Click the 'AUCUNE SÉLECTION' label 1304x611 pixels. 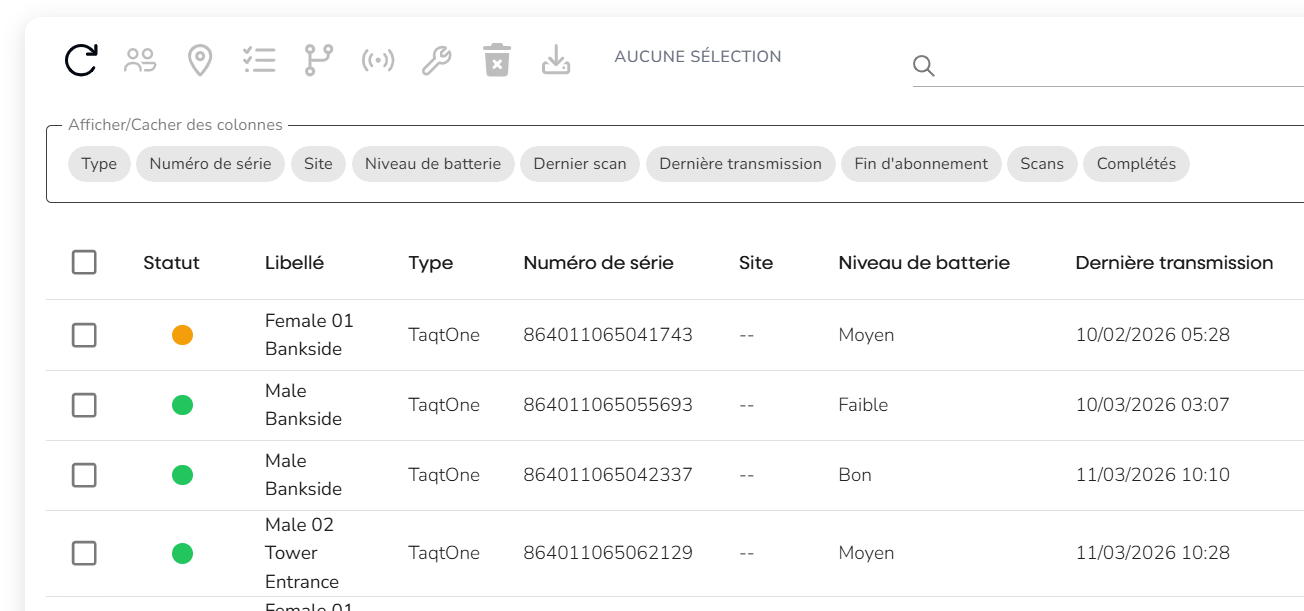tap(698, 56)
